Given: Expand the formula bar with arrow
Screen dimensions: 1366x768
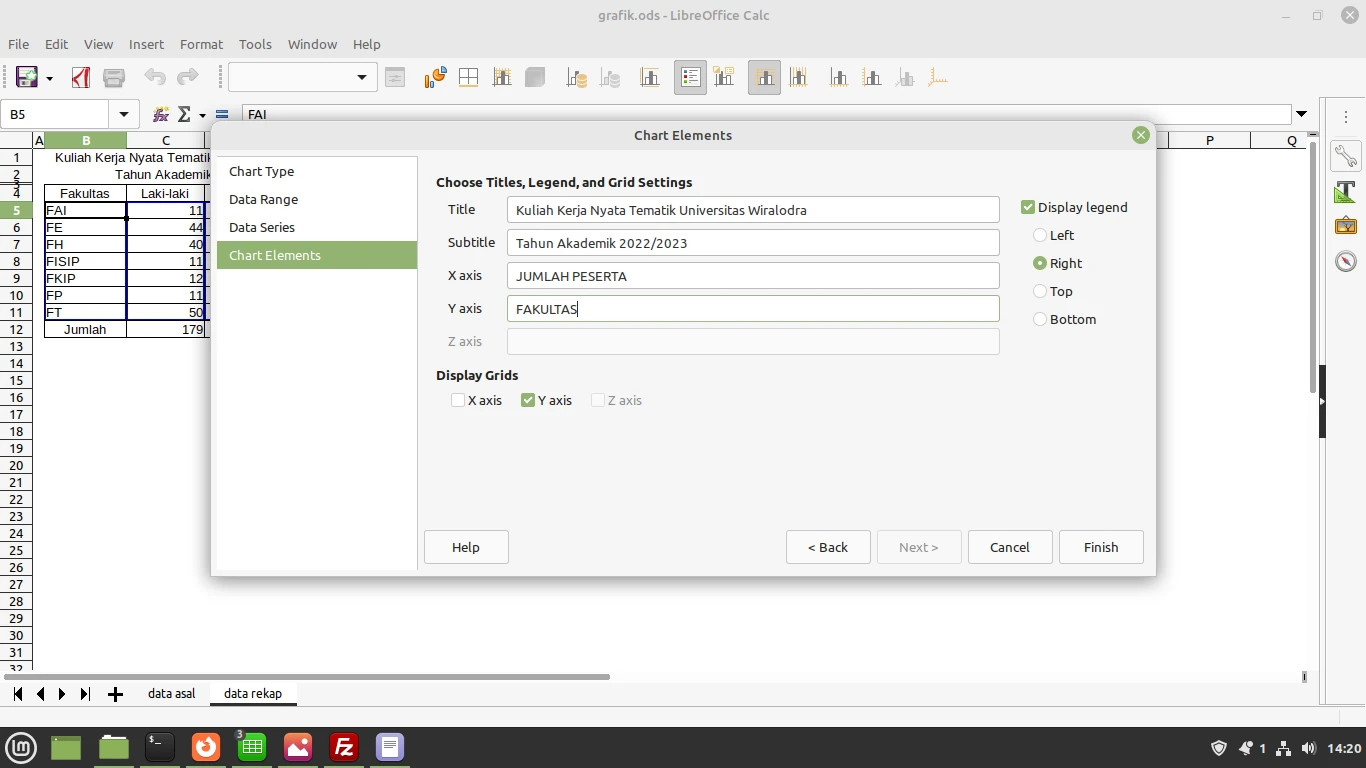Looking at the screenshot, I should tap(1301, 114).
